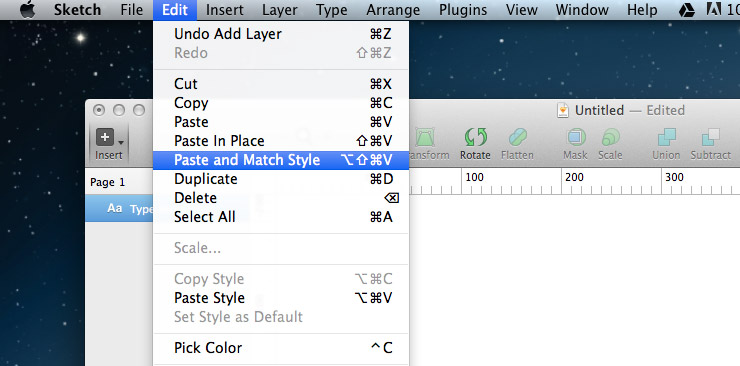Click Page 1 in the sidebar
The height and width of the screenshot is (366, 740).
pos(108,183)
